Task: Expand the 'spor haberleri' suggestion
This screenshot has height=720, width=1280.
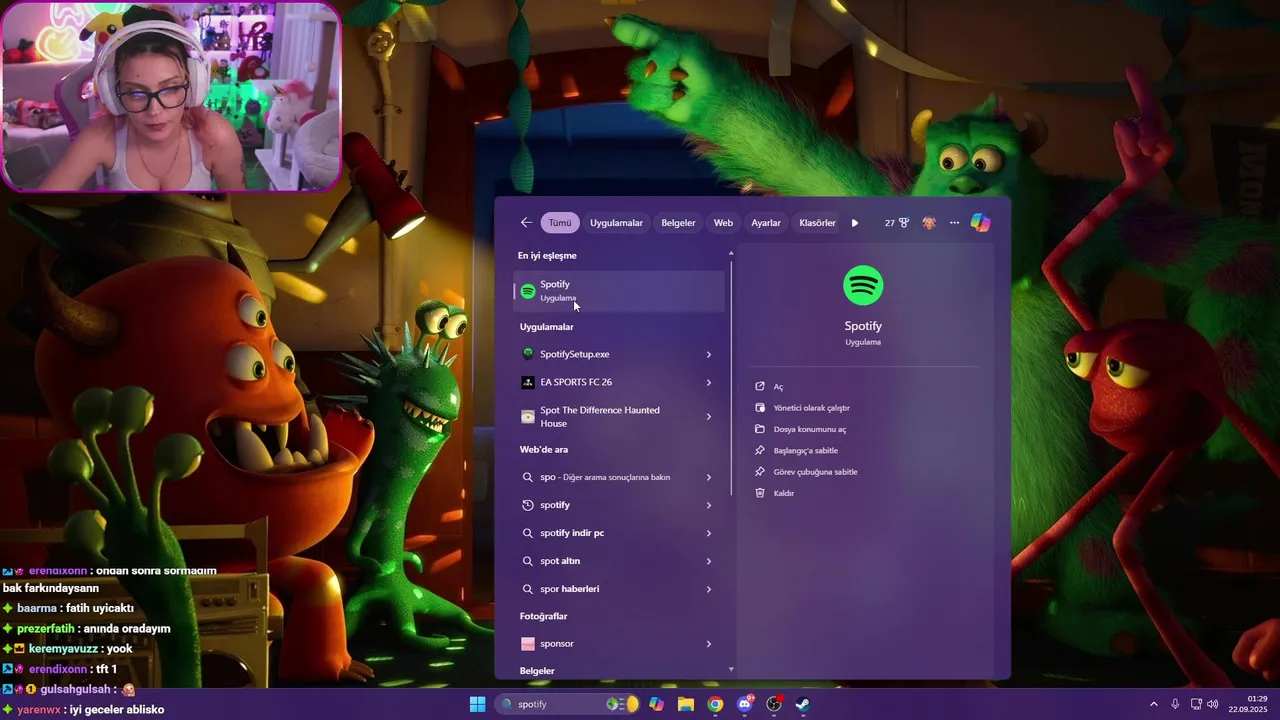Action: 709,589
